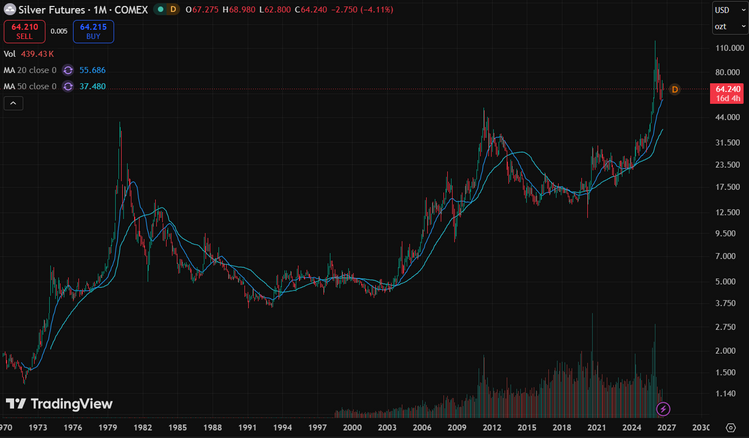Viewport: 749px width, 438px height.
Task: Click the 1979 time axis label
Action: point(107,428)
